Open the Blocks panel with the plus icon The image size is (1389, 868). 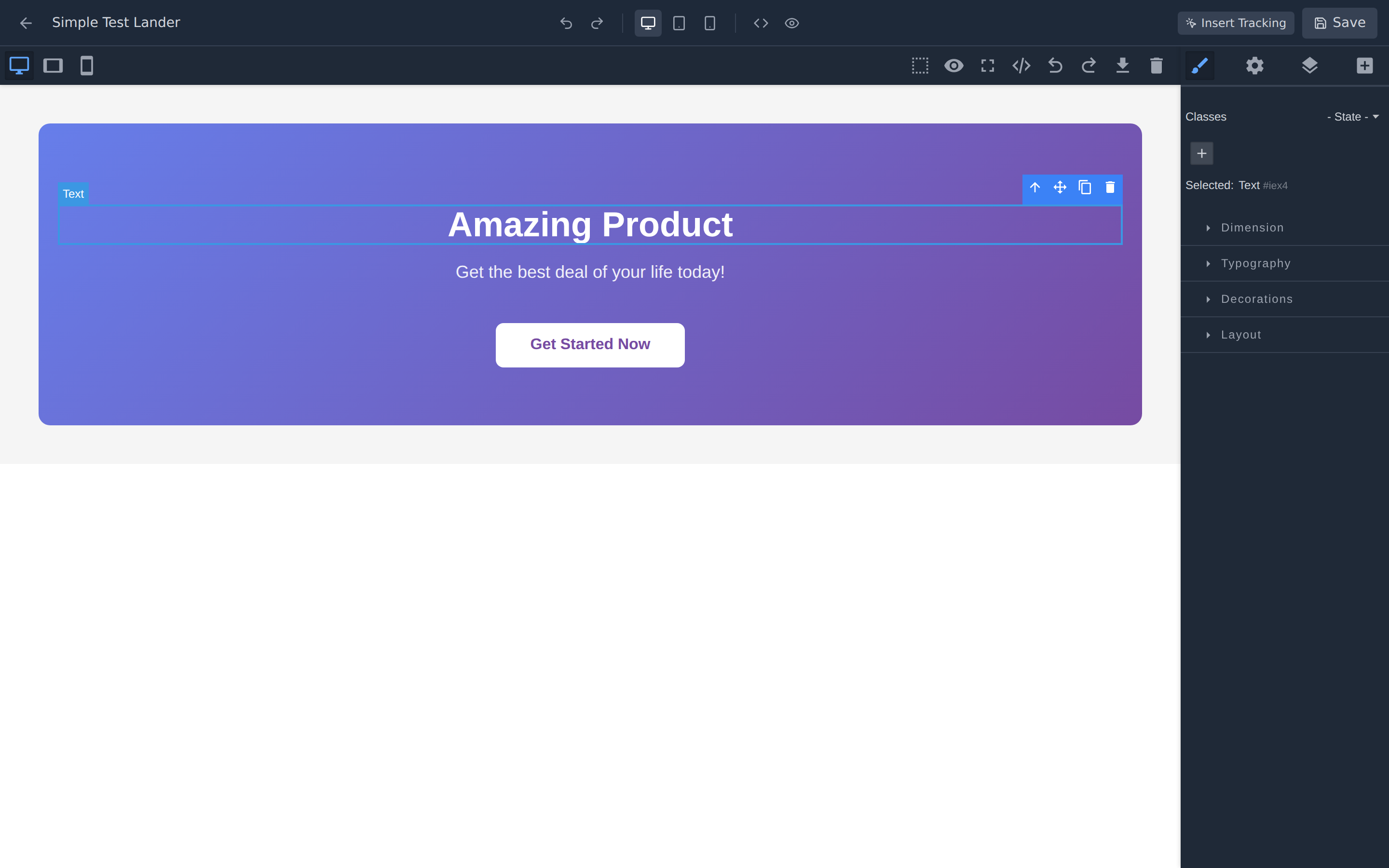[x=1365, y=66]
